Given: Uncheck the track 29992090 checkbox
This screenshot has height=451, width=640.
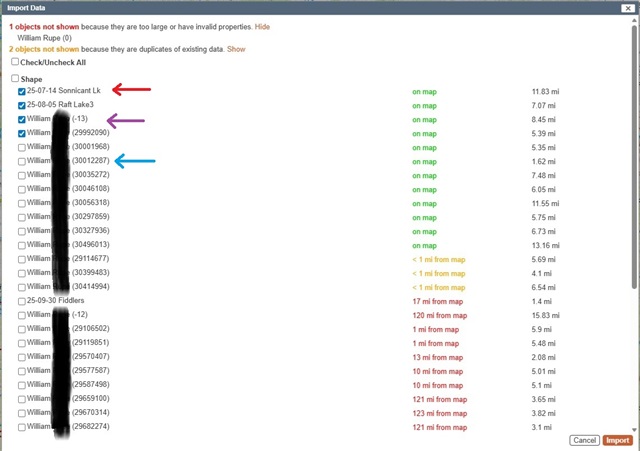Looking at the screenshot, I should (22, 133).
